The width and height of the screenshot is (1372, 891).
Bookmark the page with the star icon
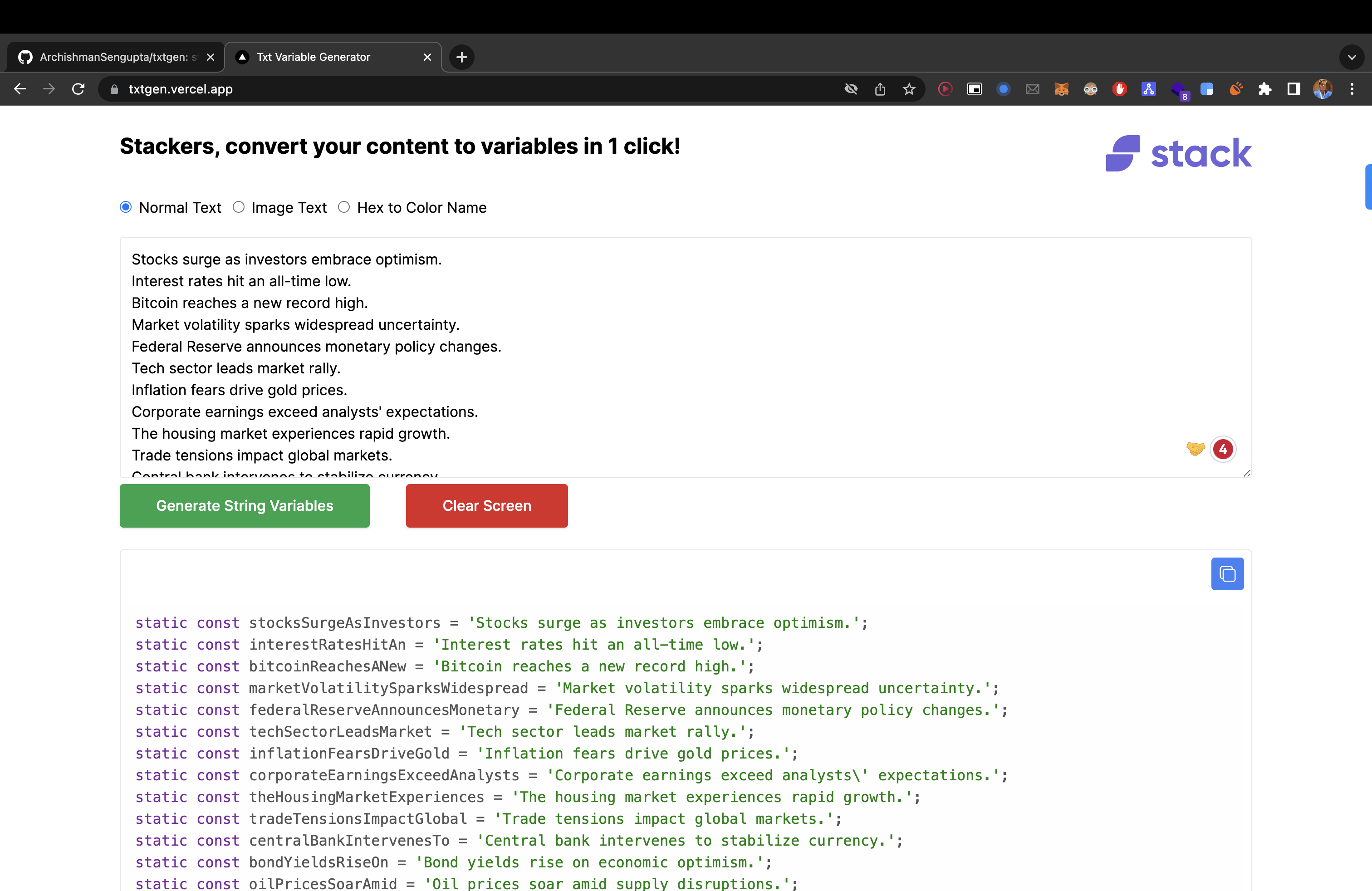tap(909, 89)
